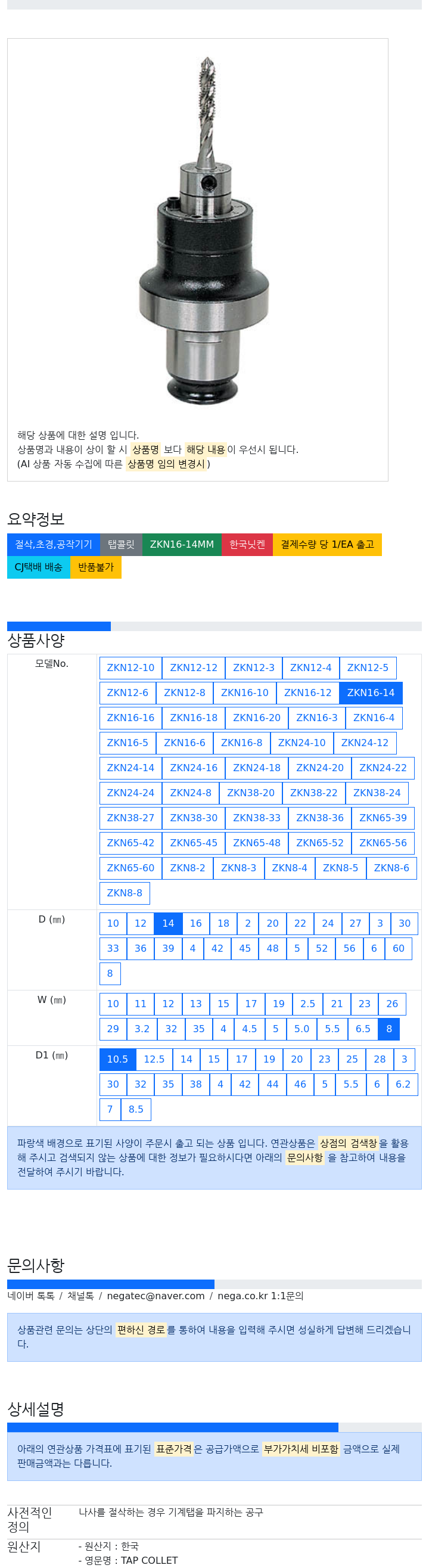Open the 탭콜릿 tag
Viewport: 429px width, 1568px height.
121,544
